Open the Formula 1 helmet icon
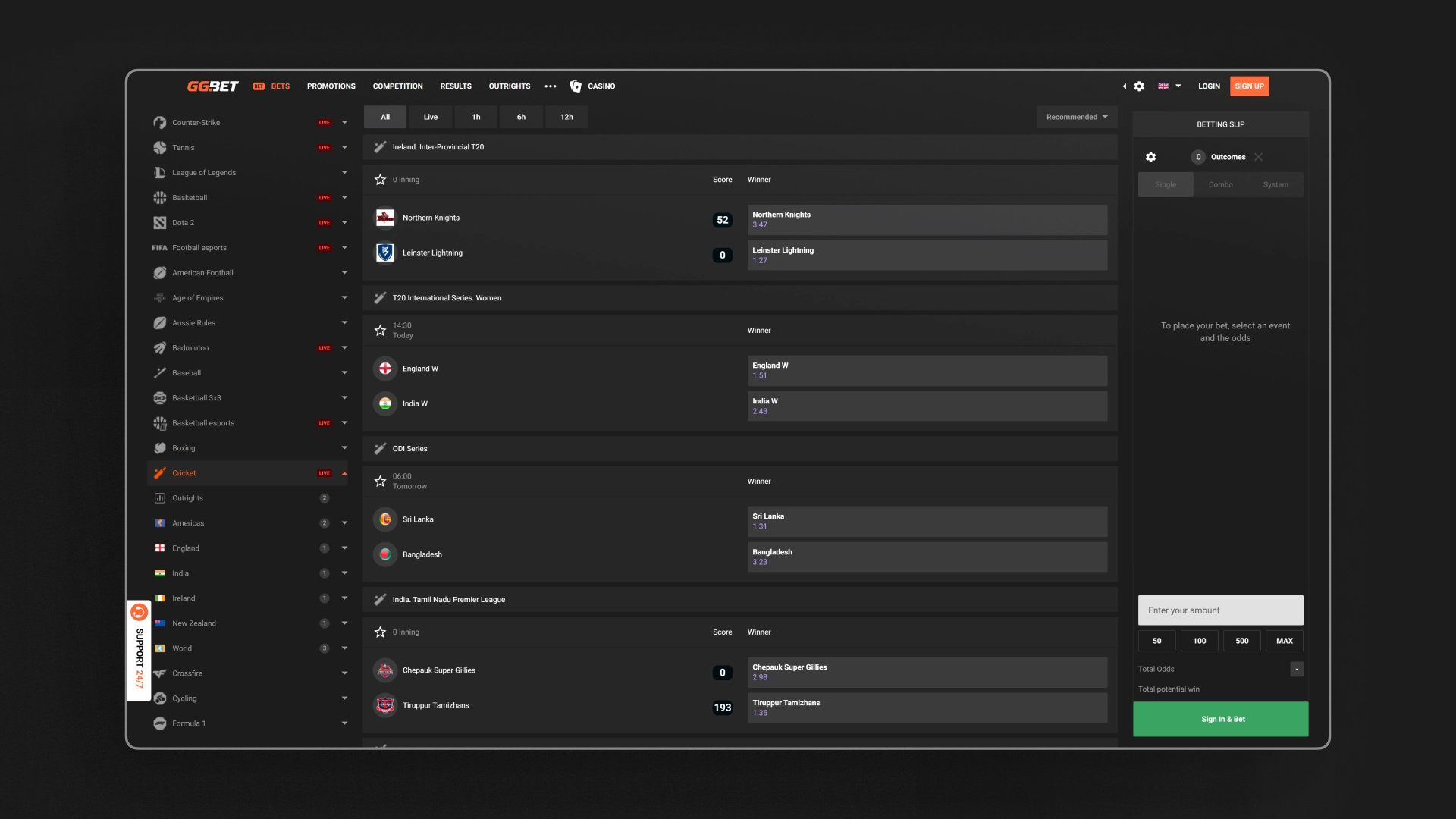The width and height of the screenshot is (1456, 819). [160, 723]
